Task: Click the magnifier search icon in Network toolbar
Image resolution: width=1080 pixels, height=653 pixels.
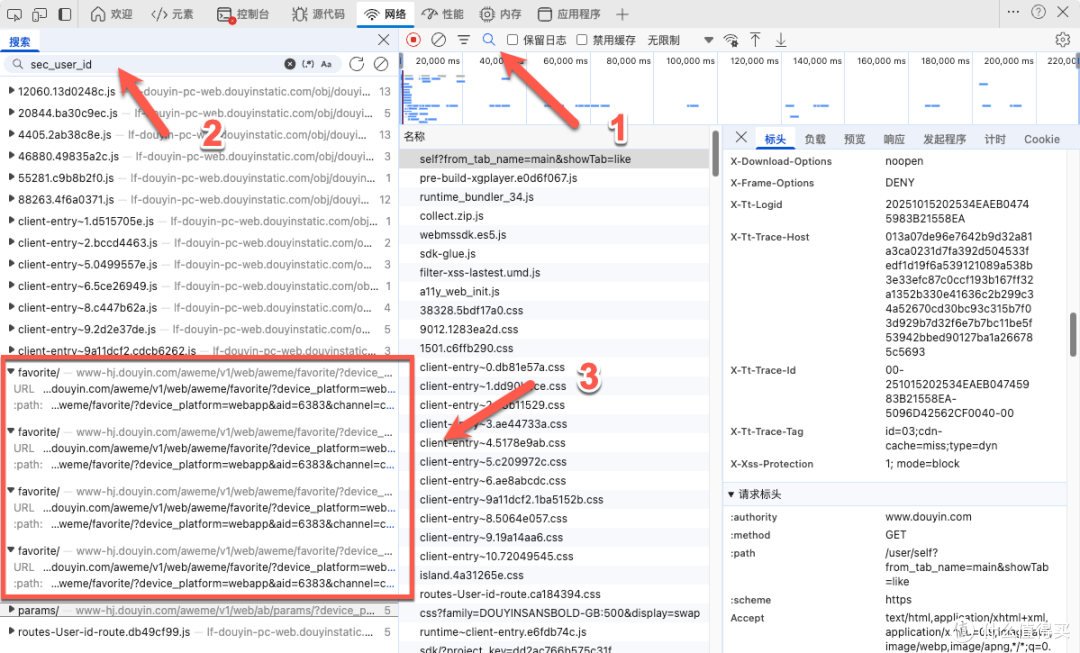Action: coord(491,39)
